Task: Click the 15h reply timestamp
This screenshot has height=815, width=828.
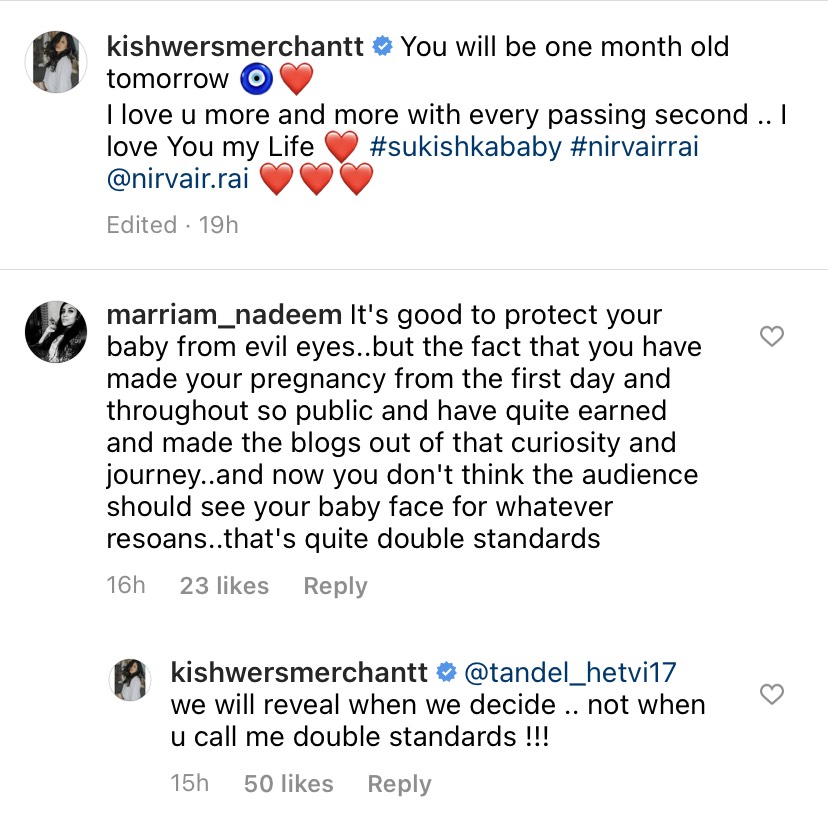Action: pyautogui.click(x=190, y=784)
